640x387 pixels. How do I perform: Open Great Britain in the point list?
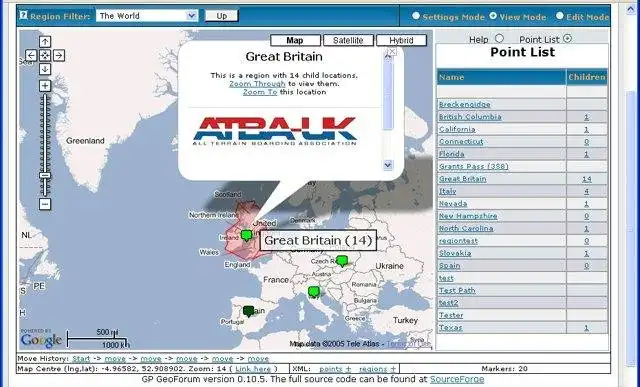[462, 179]
